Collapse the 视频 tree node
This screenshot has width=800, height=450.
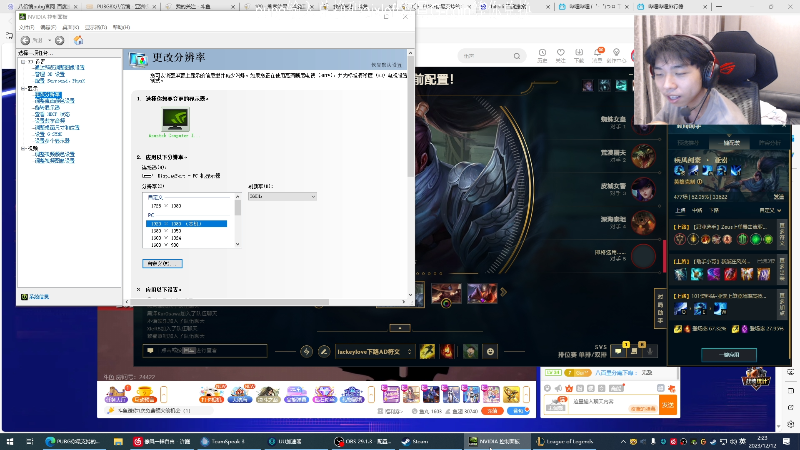coord(23,148)
